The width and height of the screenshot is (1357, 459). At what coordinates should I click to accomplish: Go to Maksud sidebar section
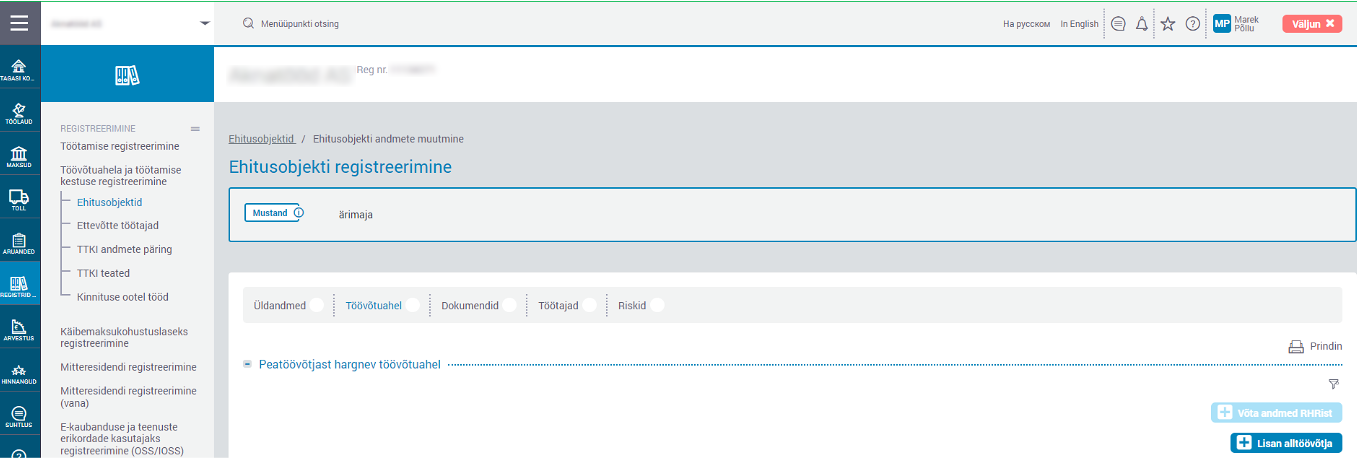(19, 158)
